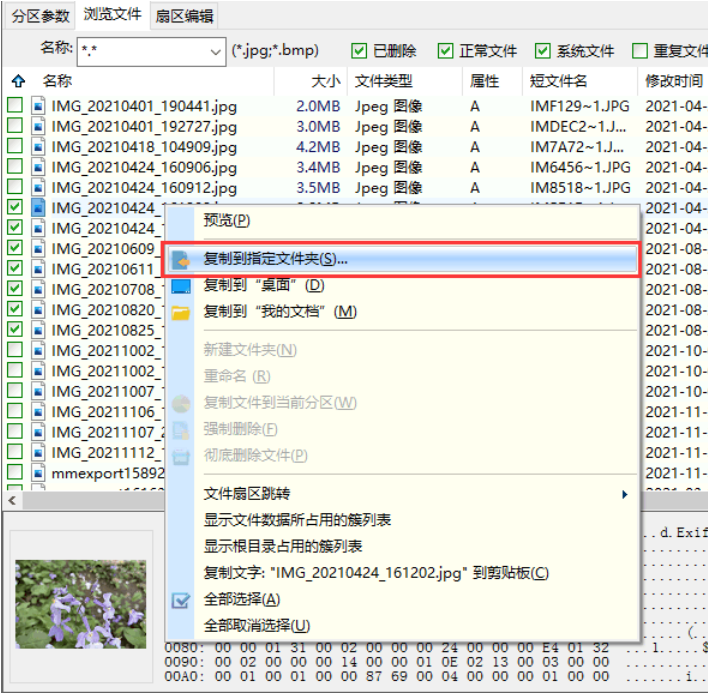
Task: Click file icon of IMG_20210401_190441.jpg
Action: point(38,106)
